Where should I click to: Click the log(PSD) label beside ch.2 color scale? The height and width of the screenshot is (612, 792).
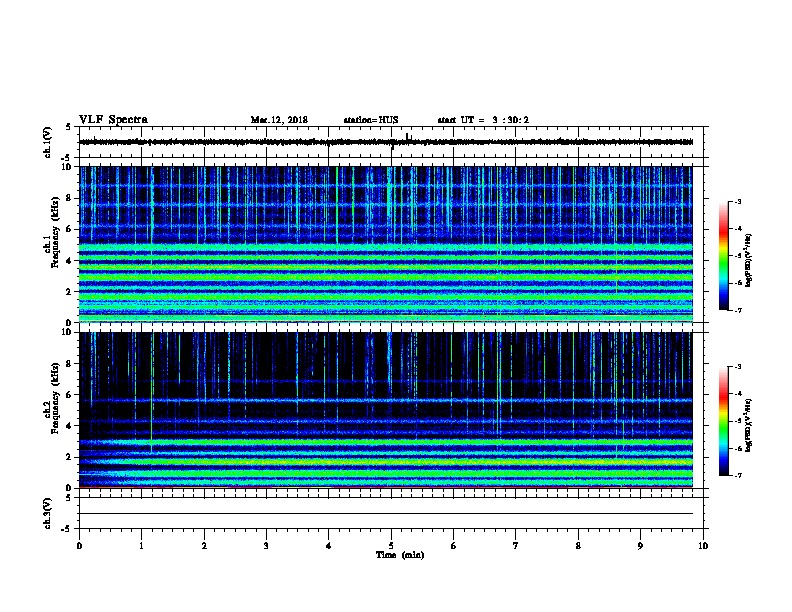tap(748, 425)
